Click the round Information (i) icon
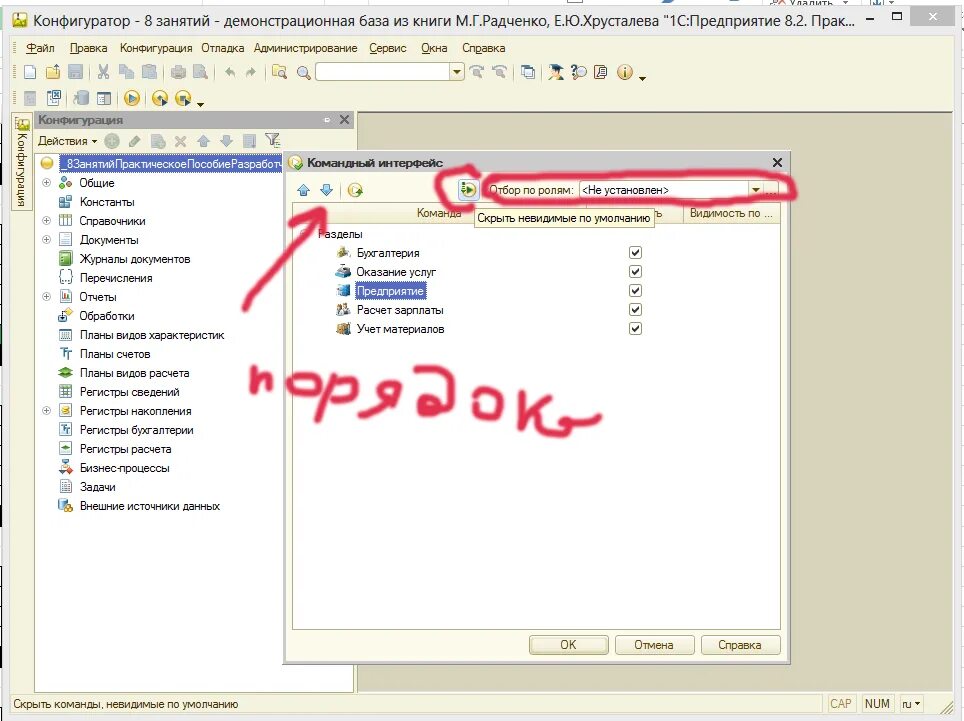The width and height of the screenshot is (964, 721). coord(625,73)
